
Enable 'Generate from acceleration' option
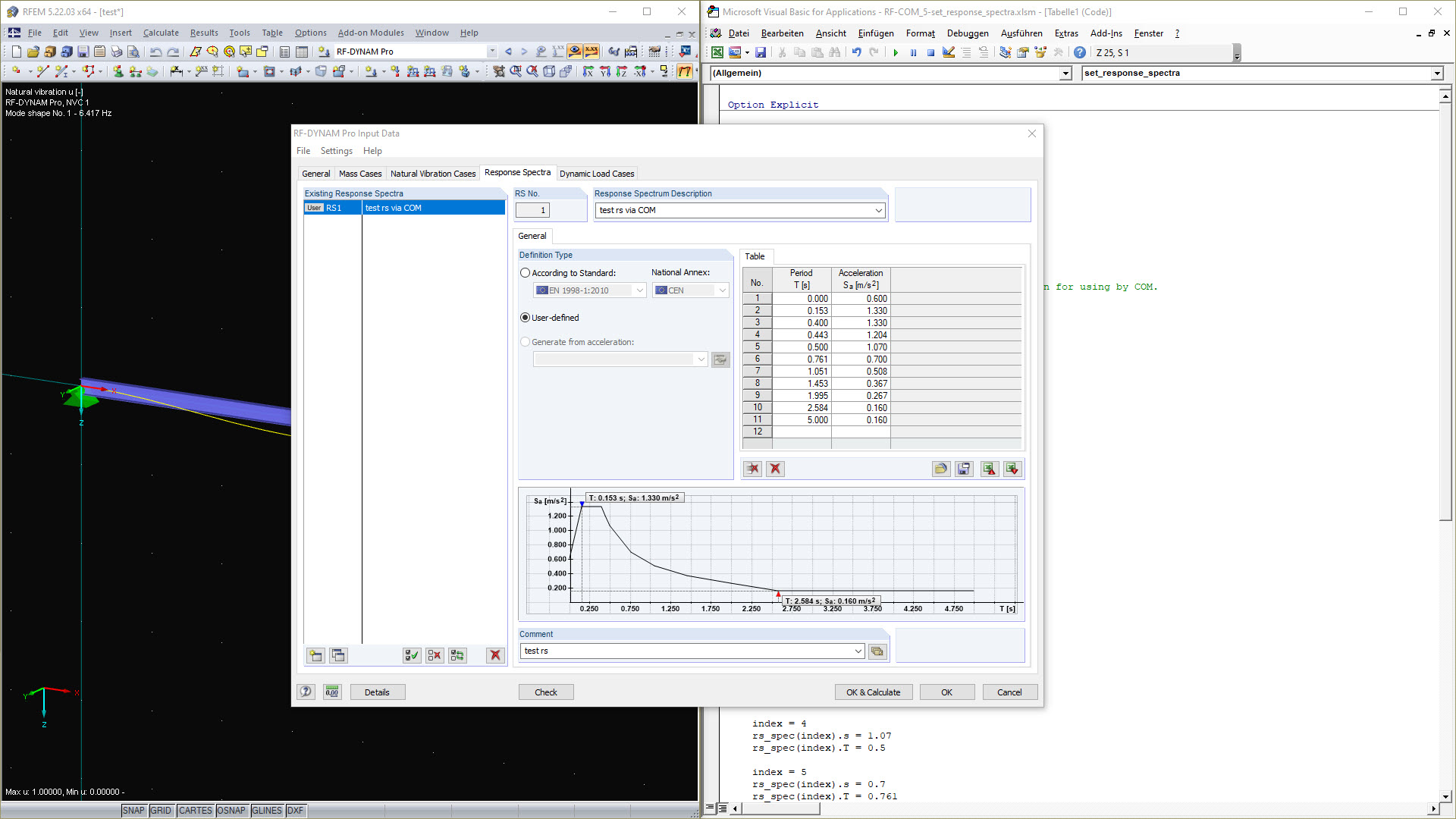coord(526,342)
